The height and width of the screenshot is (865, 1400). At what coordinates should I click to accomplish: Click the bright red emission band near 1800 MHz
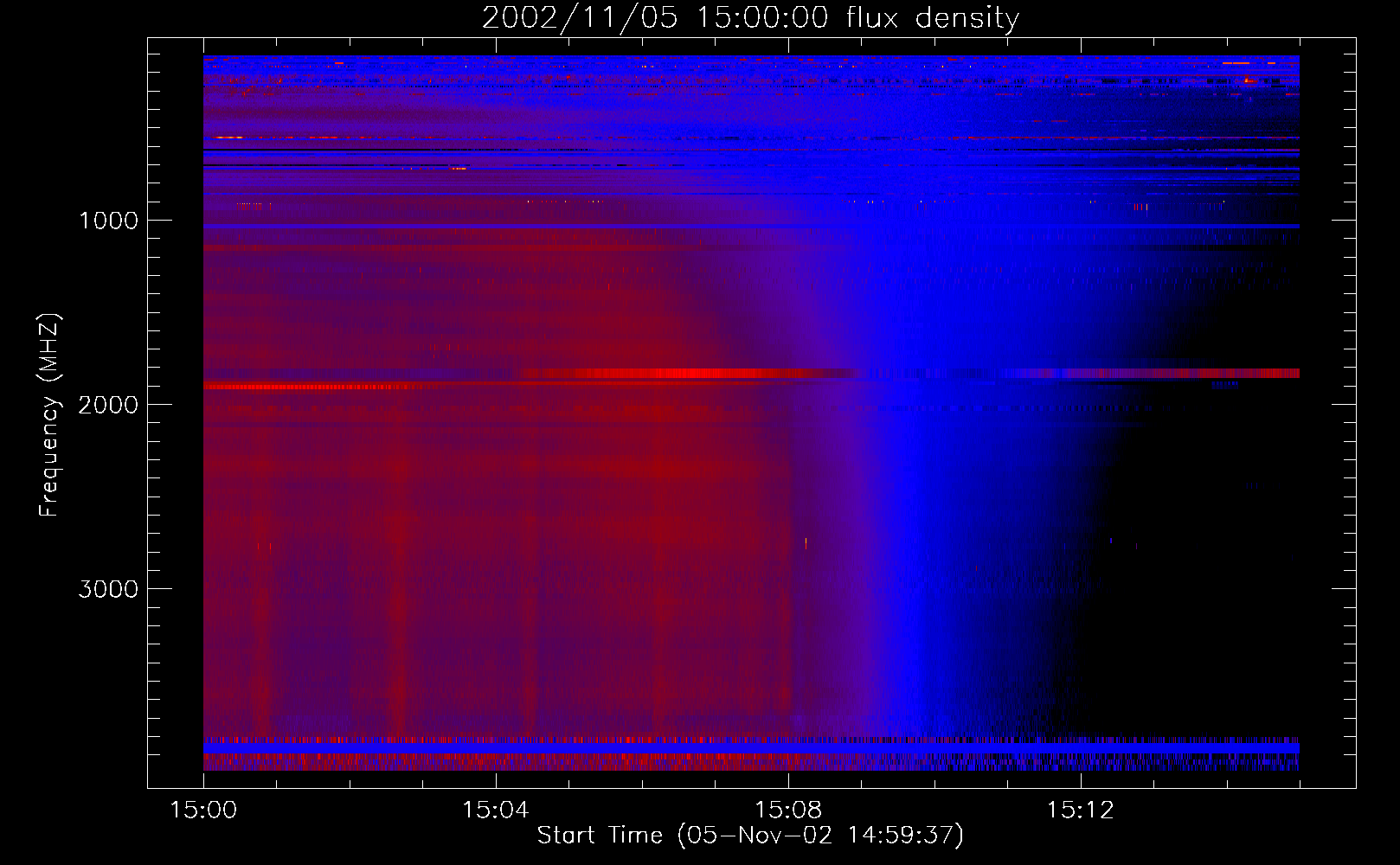pyautogui.click(x=688, y=374)
